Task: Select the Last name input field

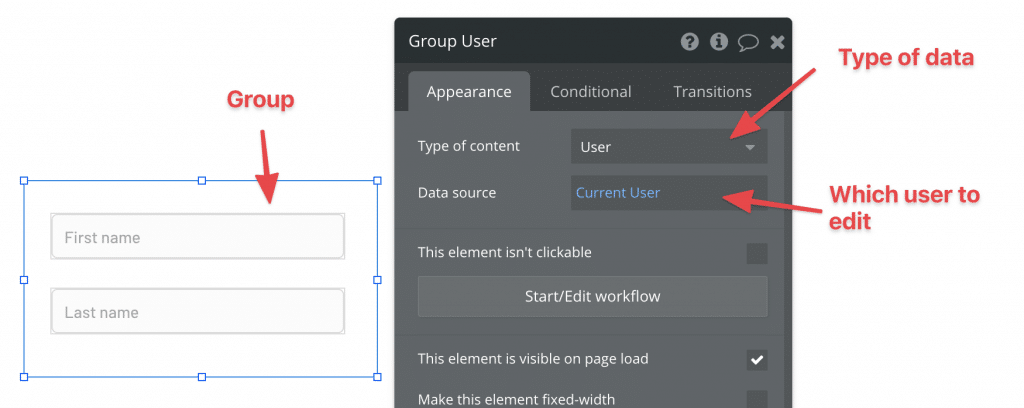Action: pyautogui.click(x=198, y=313)
